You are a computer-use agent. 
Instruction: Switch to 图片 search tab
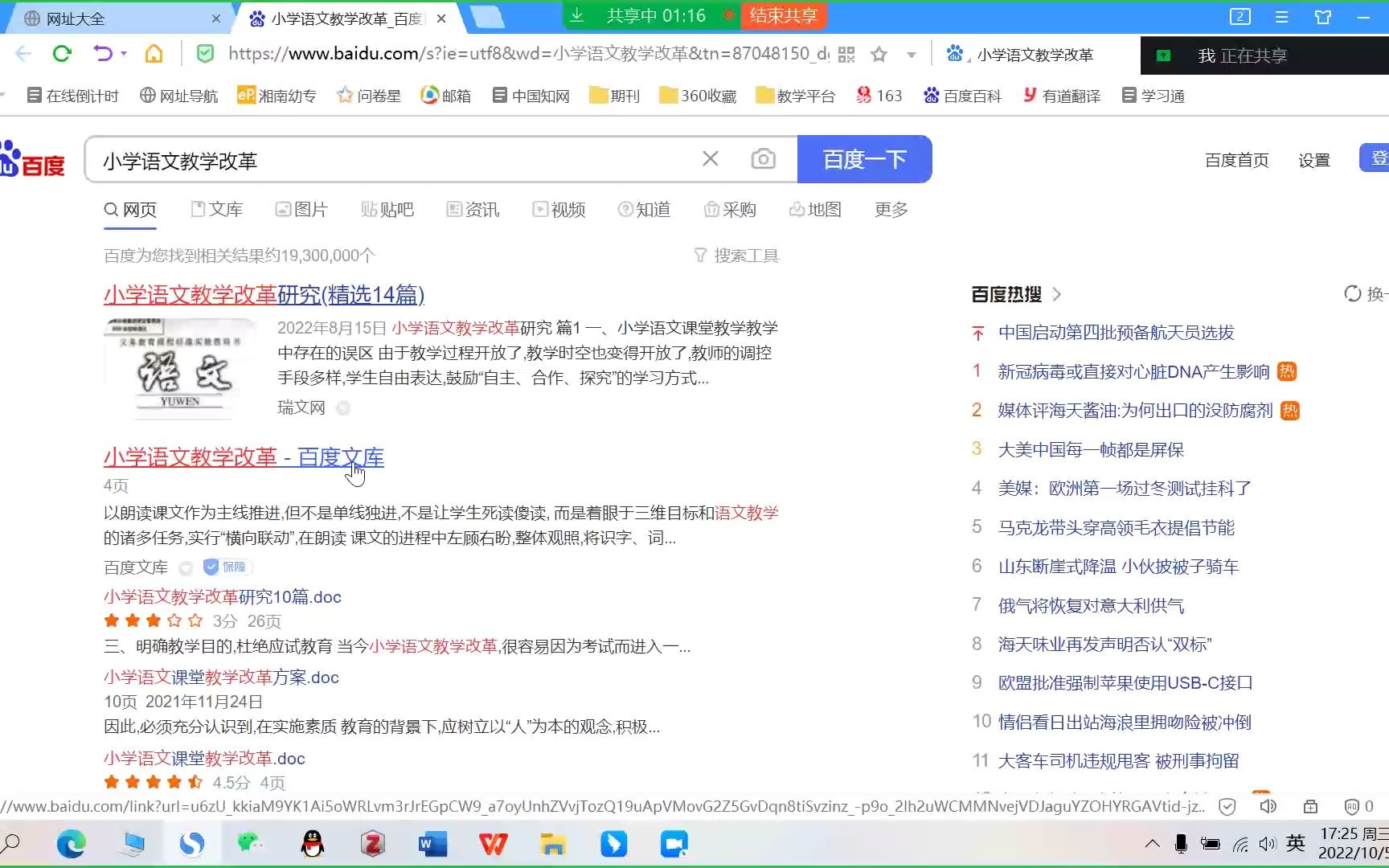coord(301,210)
